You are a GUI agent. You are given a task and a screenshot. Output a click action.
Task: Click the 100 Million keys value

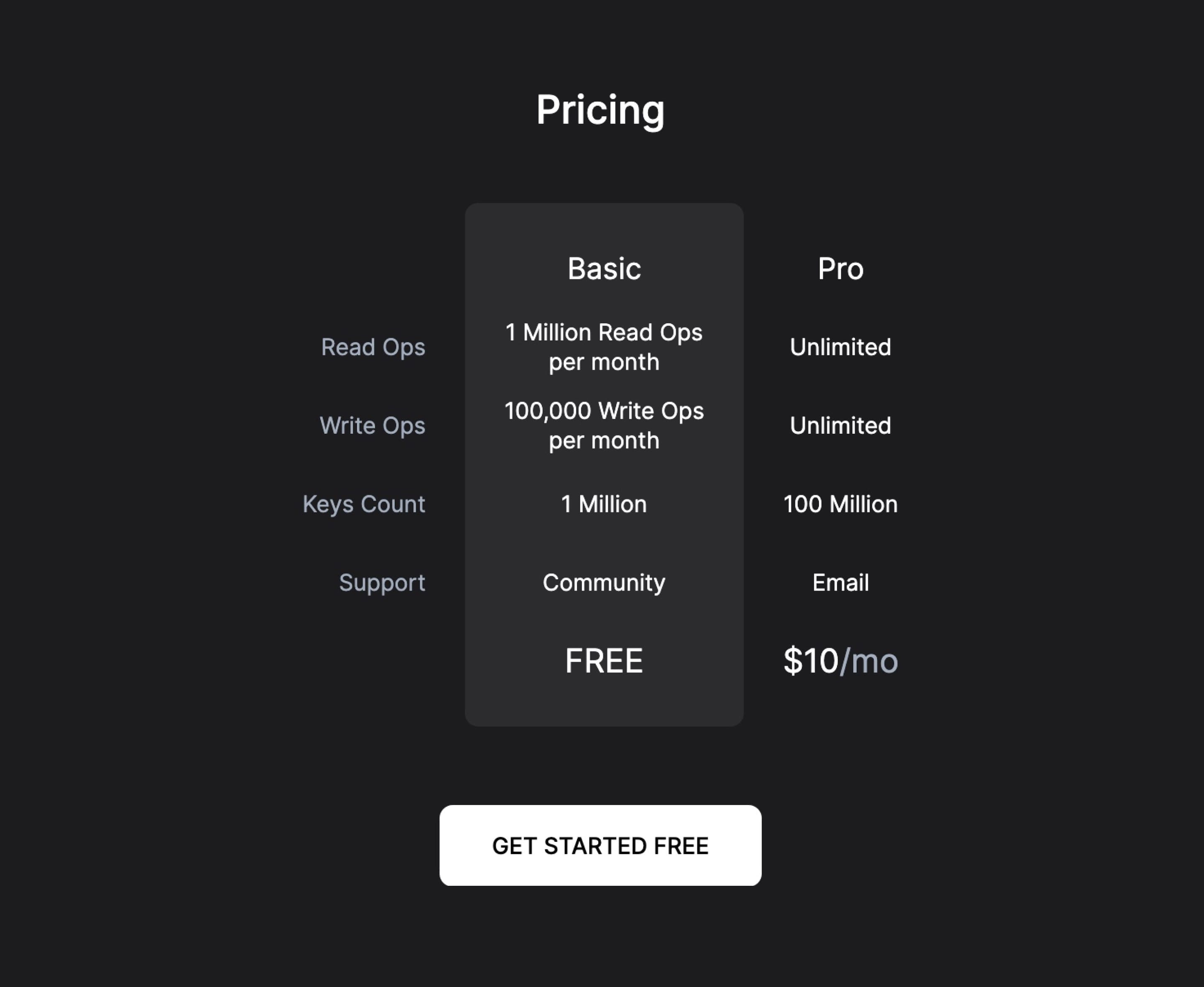tap(840, 504)
